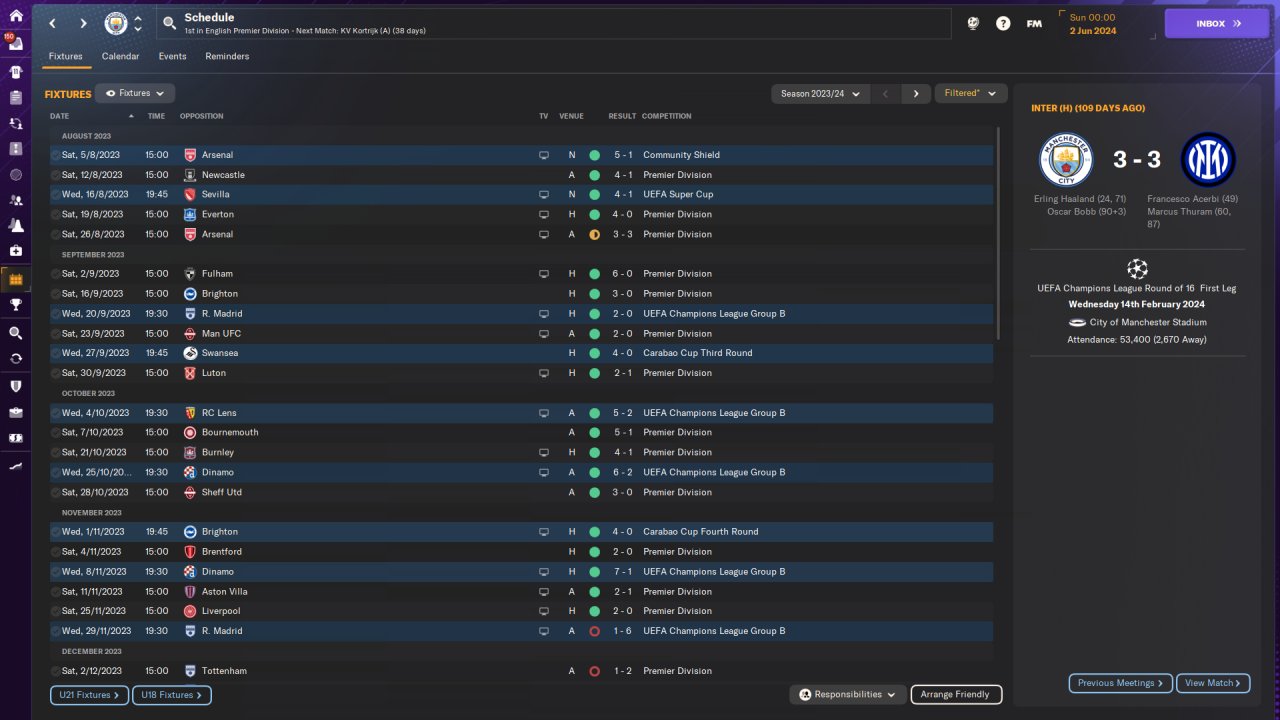This screenshot has width=1280, height=720.
Task: Go back with the left arrow
Action: tap(53, 23)
